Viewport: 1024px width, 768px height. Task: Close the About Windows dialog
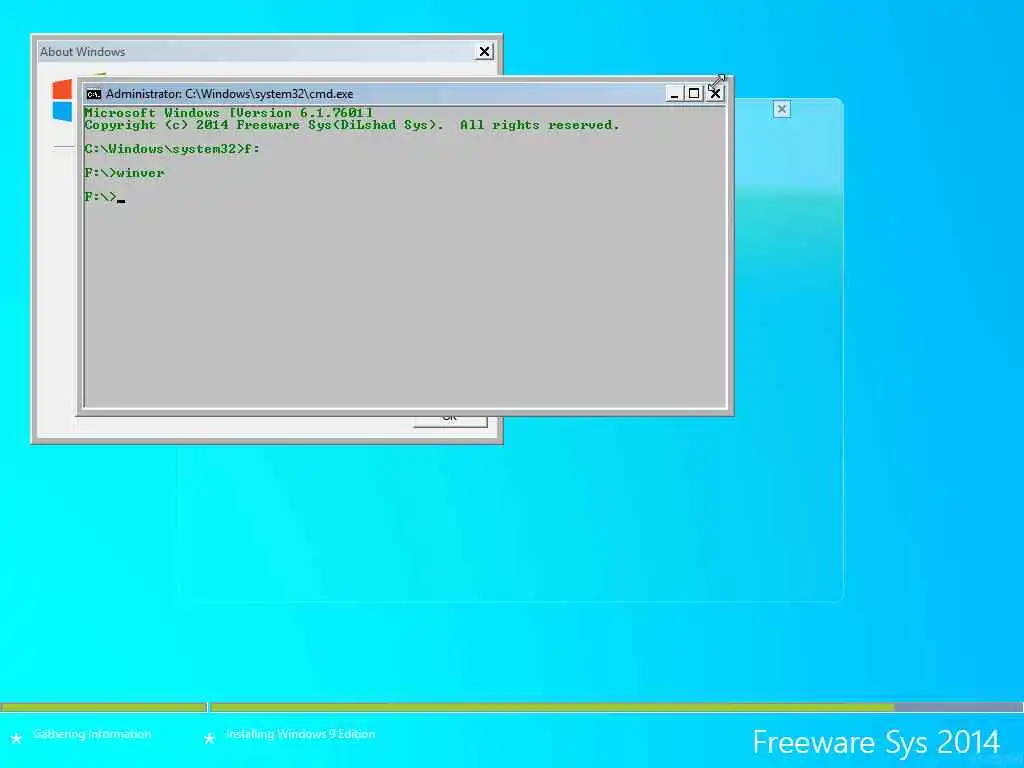(484, 52)
